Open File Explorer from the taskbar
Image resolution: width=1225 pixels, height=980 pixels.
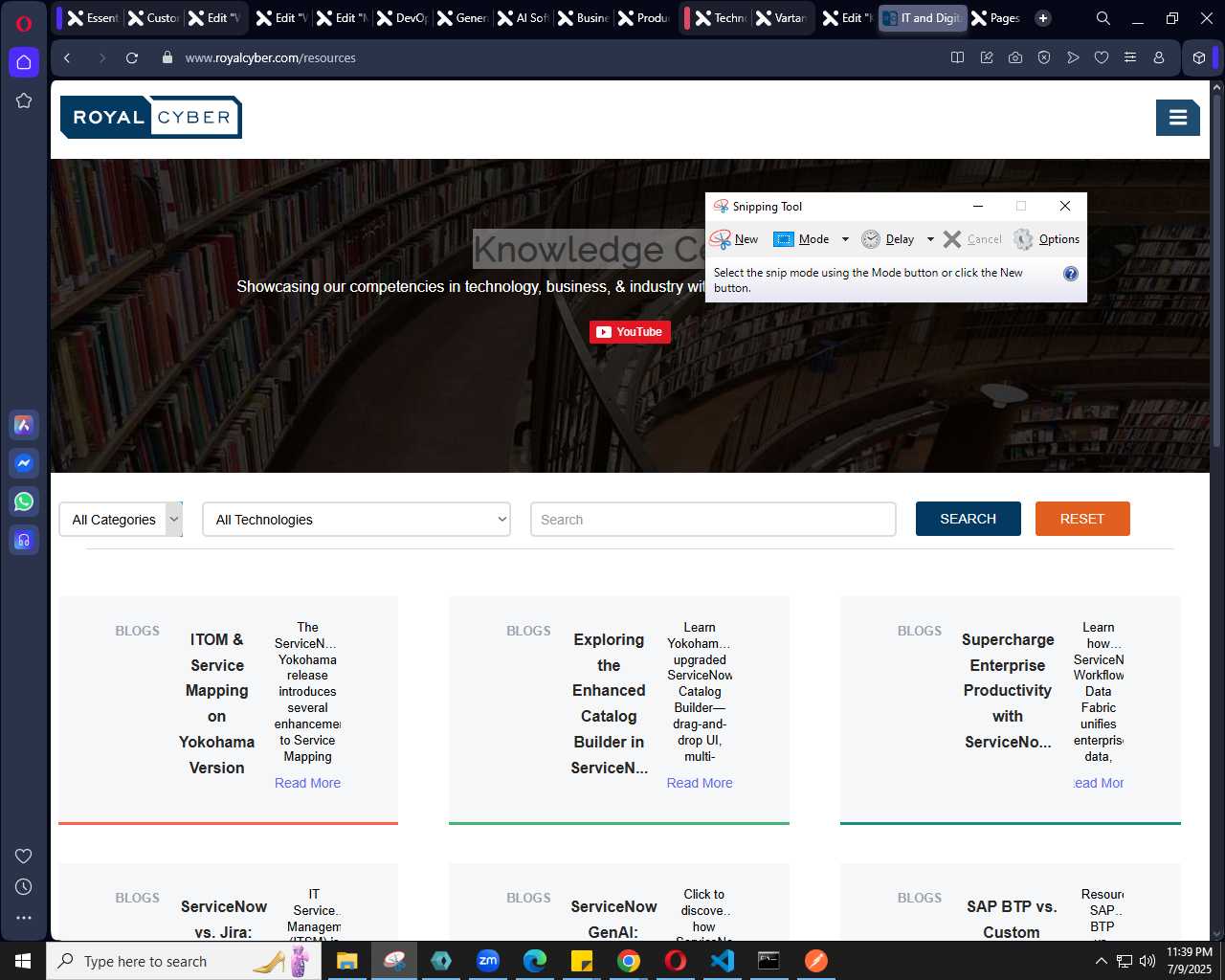pos(346,961)
